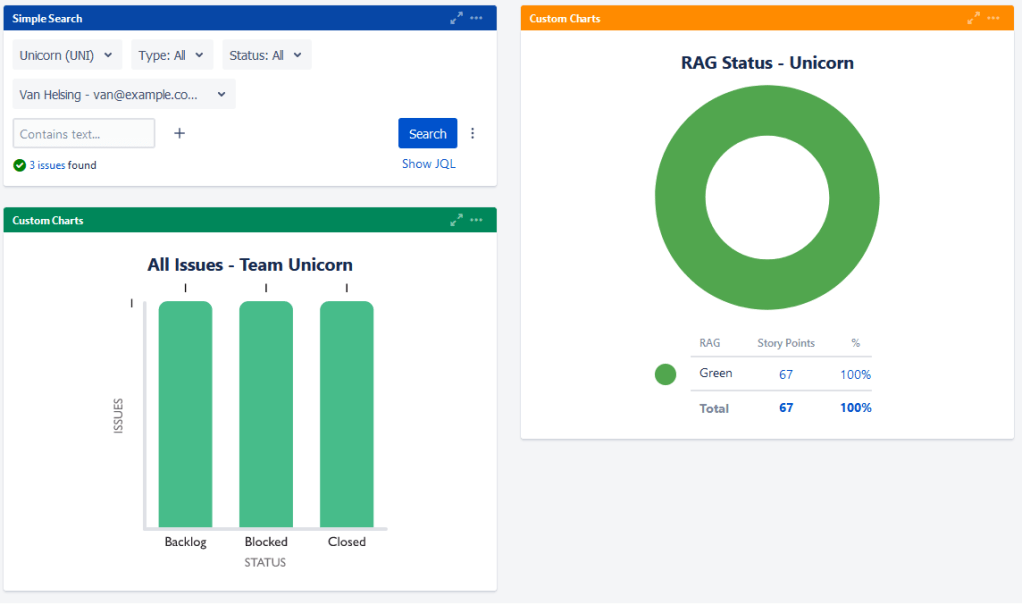Screen dimensions: 1022x605
Task: Expand the Type: All dropdown
Action: coord(171,56)
